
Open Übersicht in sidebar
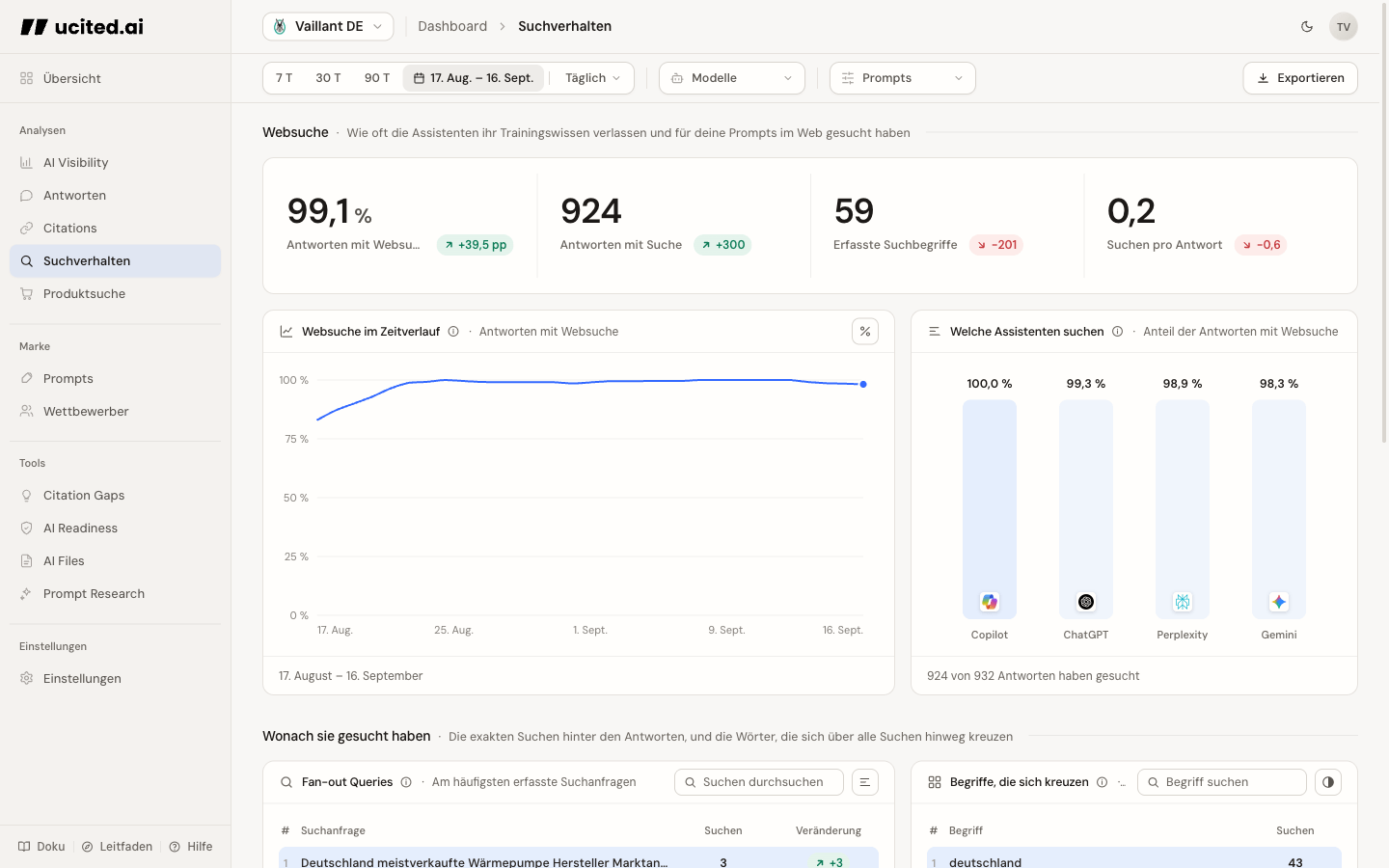pyautogui.click(x=115, y=78)
